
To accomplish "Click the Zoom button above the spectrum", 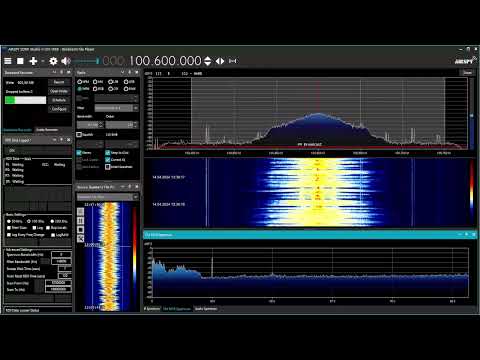I will [467, 73].
